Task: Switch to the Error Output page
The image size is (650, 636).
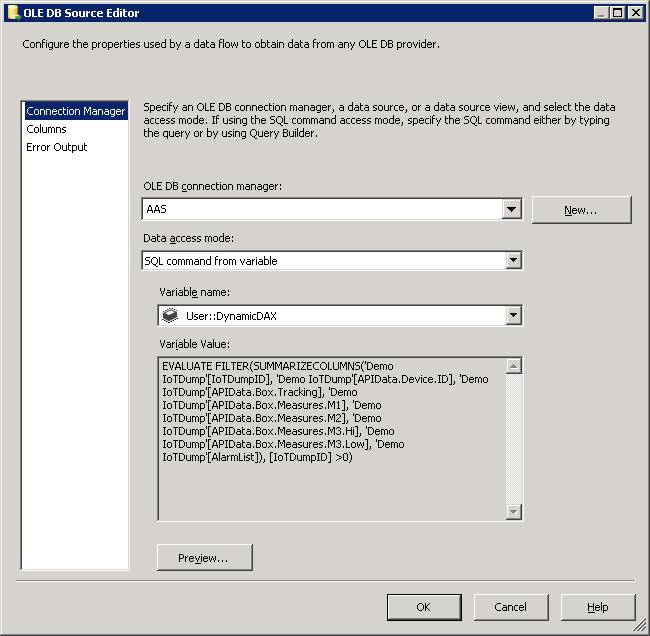Action: [57, 147]
